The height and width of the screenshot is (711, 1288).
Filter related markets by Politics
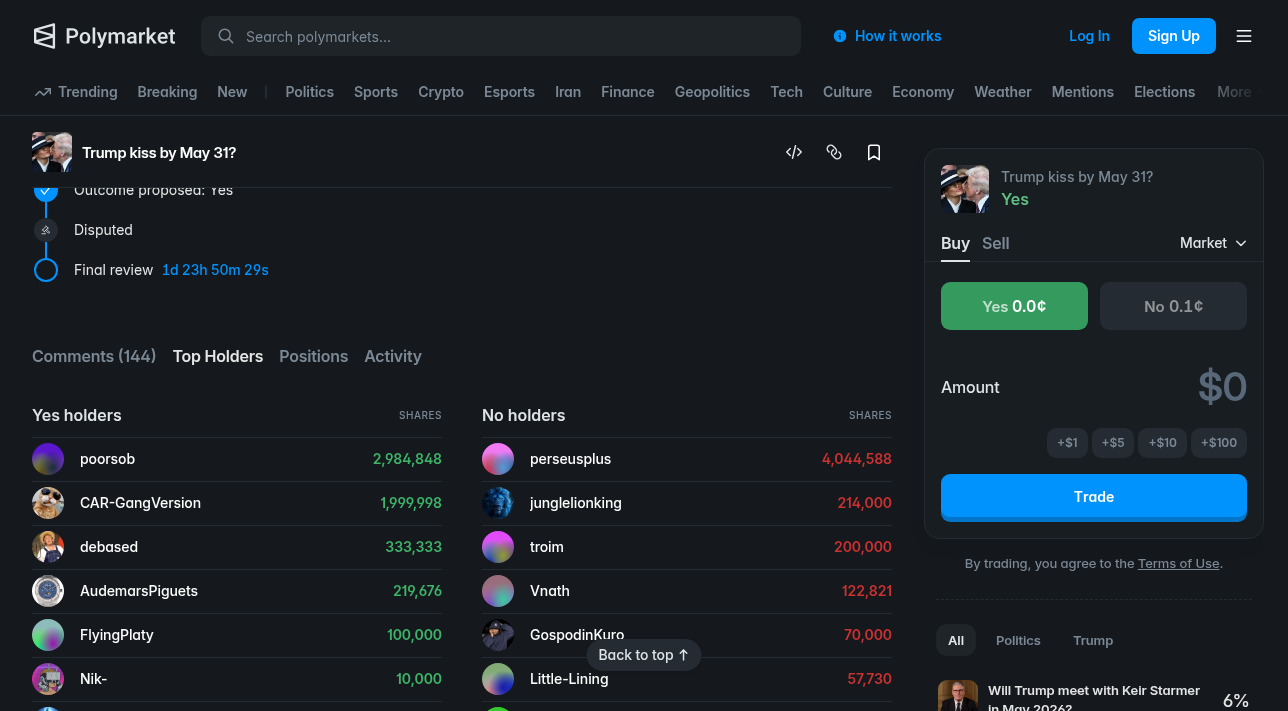(x=1018, y=640)
